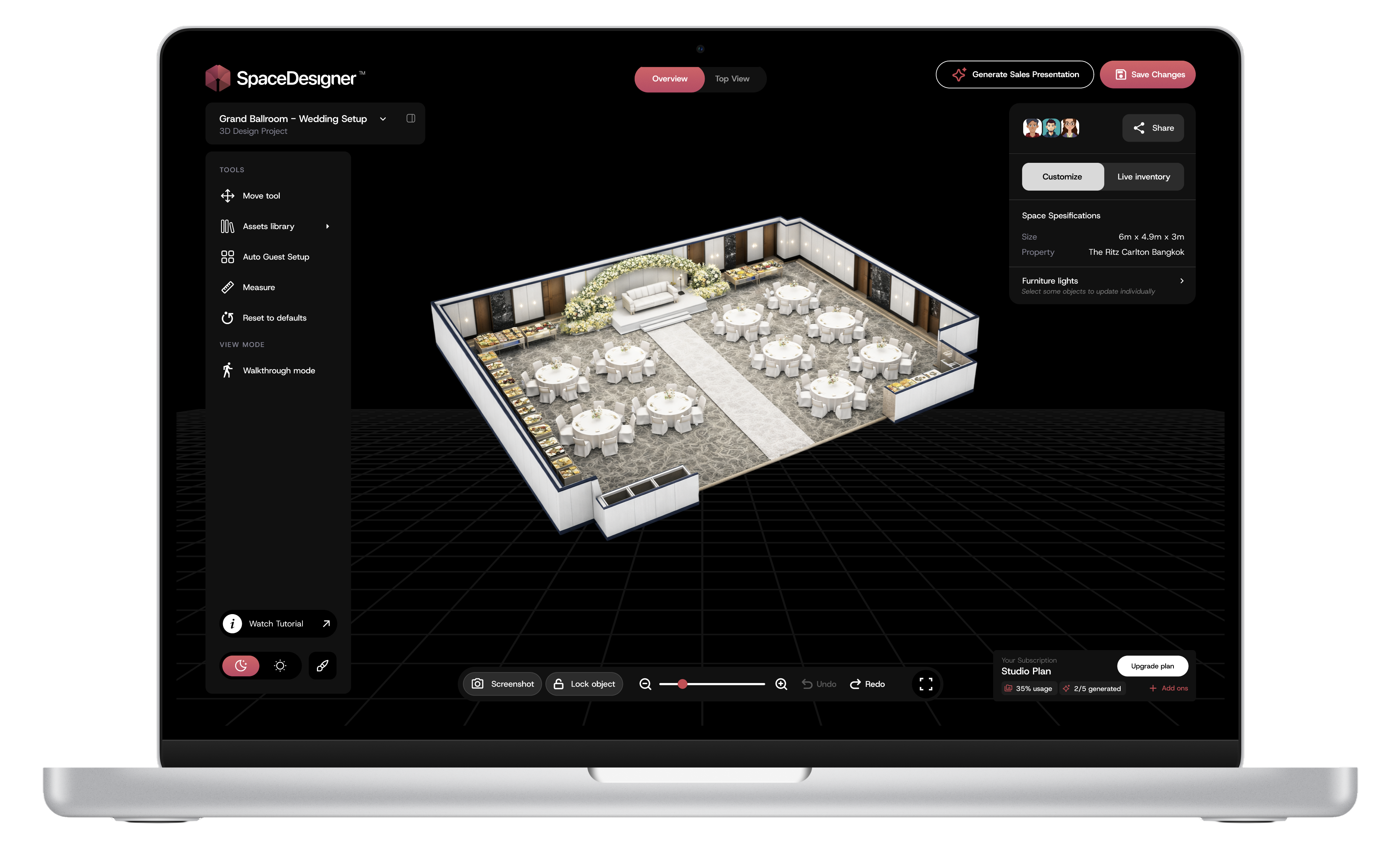Click the first collaborator avatar
The height and width of the screenshot is (847, 1400).
point(1032,128)
